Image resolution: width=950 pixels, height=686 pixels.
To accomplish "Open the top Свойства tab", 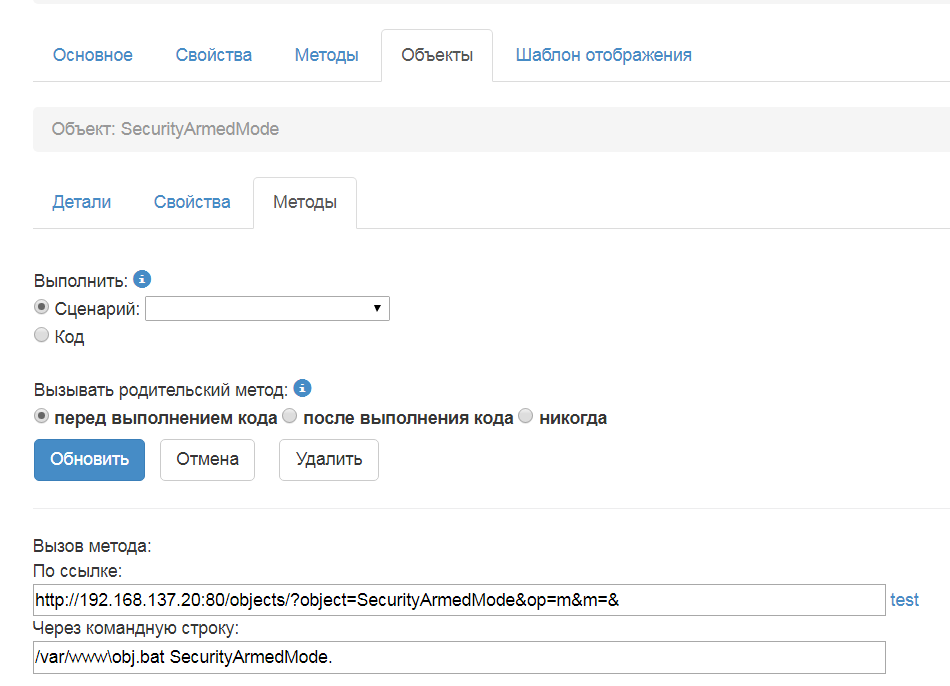I will pos(213,55).
